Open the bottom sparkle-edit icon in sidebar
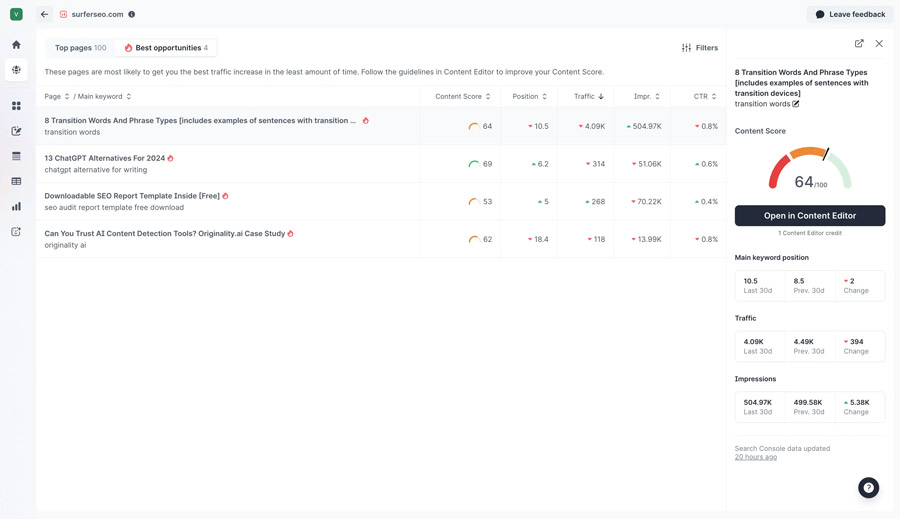The height and width of the screenshot is (519, 900). (x=16, y=231)
